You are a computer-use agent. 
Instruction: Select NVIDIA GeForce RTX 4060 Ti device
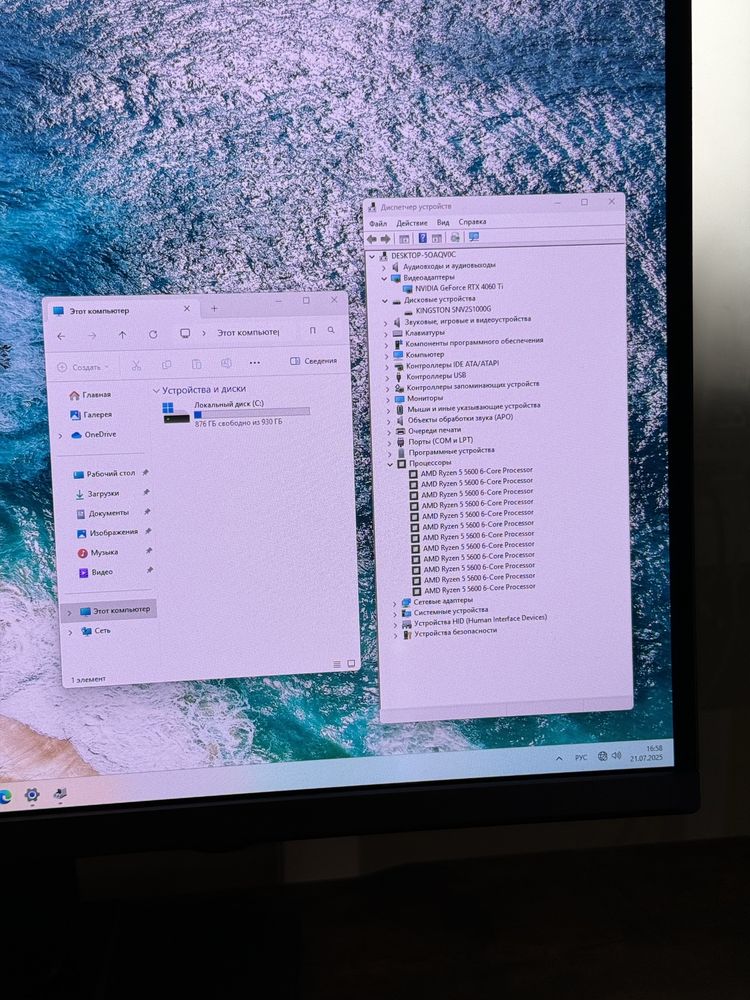459,288
